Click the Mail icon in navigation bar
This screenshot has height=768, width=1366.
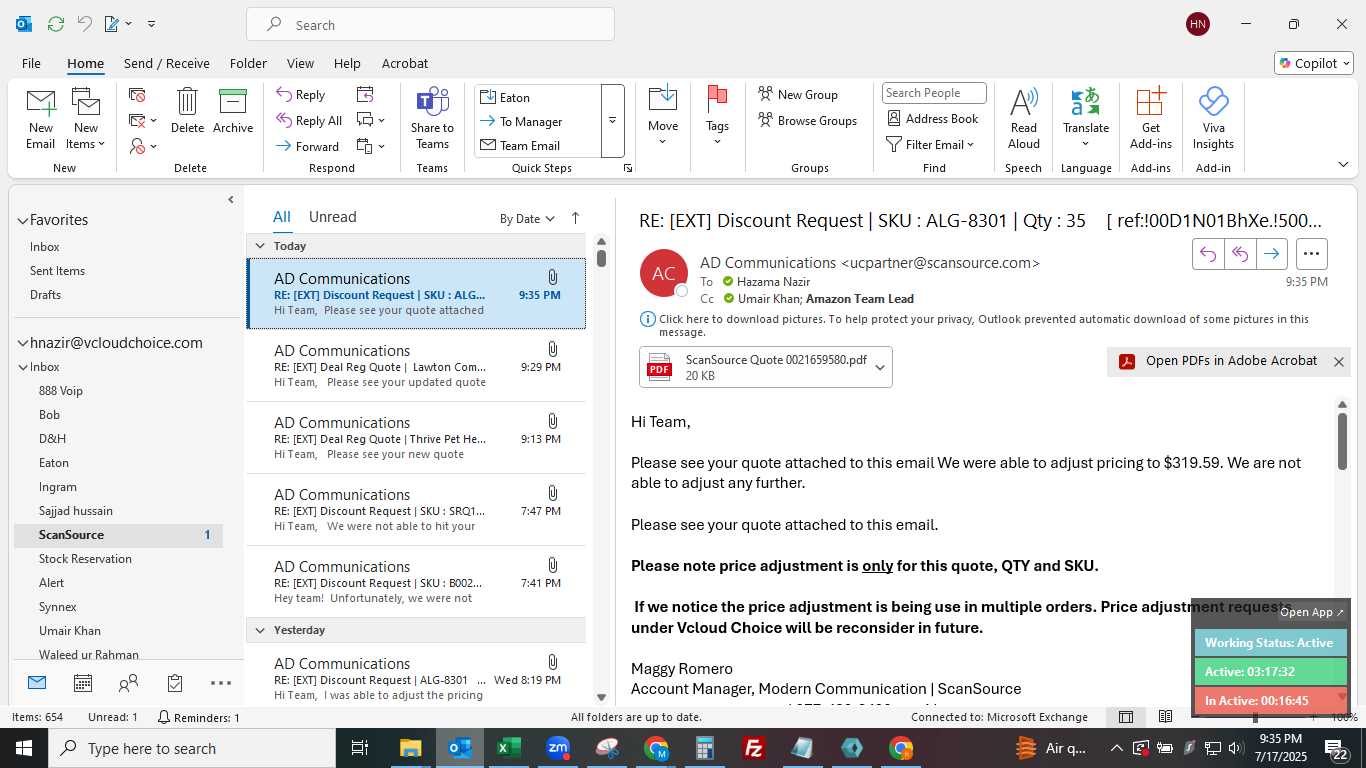37,683
